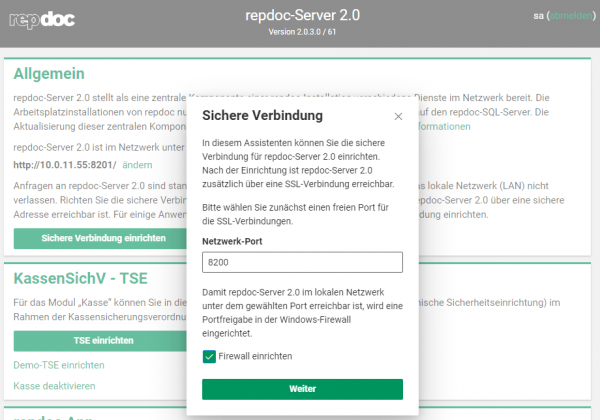Click the KassenSichV - TSE heading
Viewport: 600px width, 420px height.
(80, 278)
